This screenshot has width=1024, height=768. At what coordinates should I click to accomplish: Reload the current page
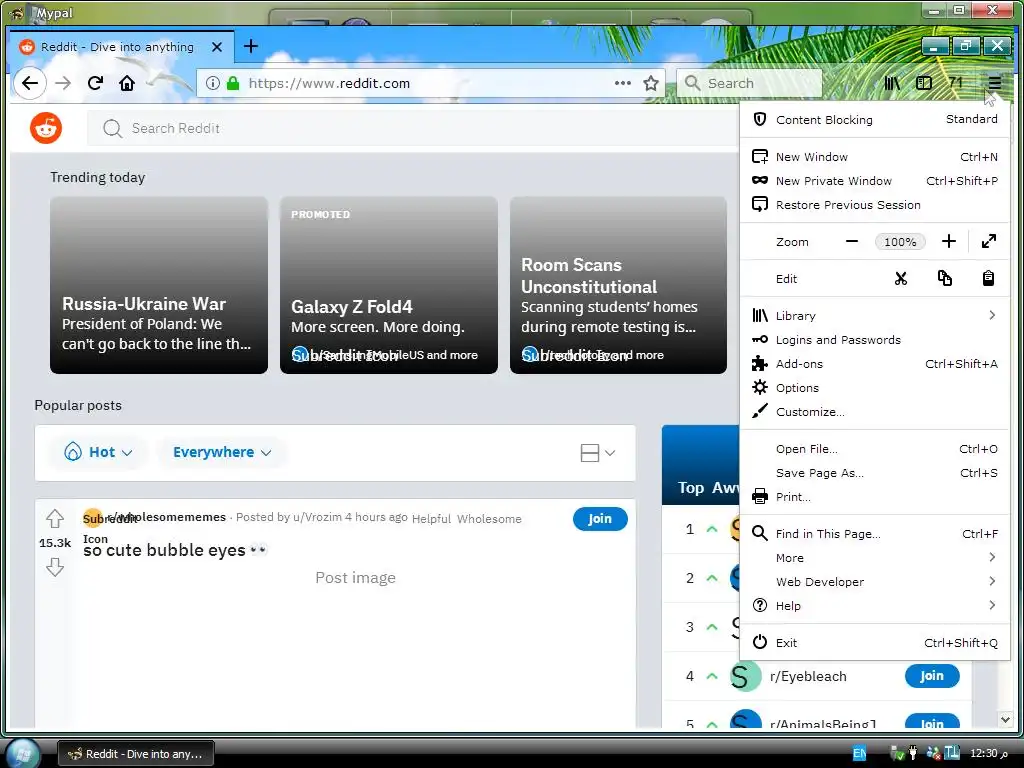(x=95, y=83)
